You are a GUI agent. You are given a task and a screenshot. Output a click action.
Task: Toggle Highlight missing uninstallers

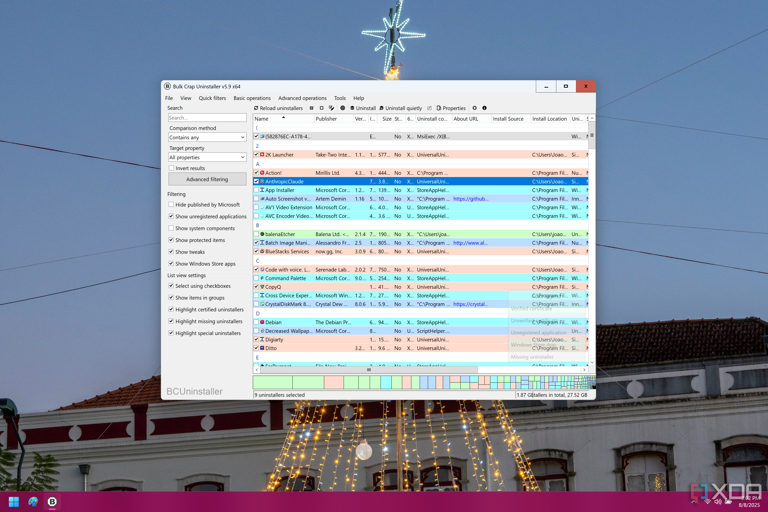click(x=171, y=321)
